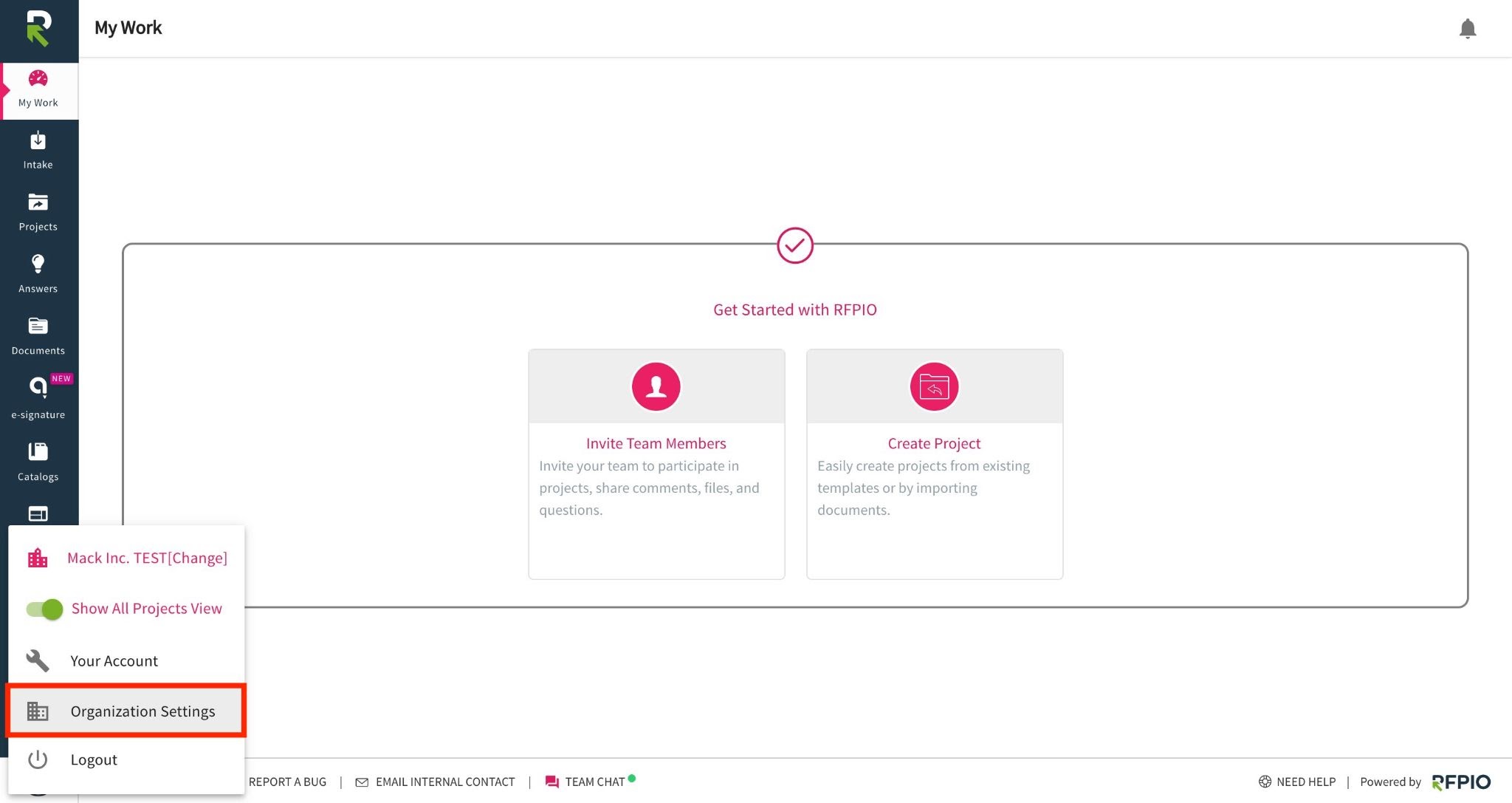Click Show All Projects View label
The image size is (1512, 803).
coord(147,608)
